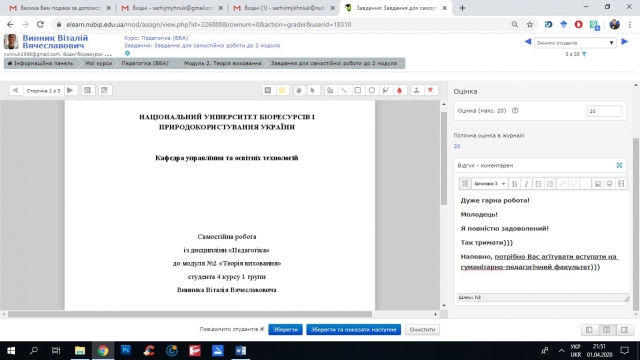Open Модуль 2. Теорія виховання breadcrumb
Viewport: 640px width, 360px height.
222,63
